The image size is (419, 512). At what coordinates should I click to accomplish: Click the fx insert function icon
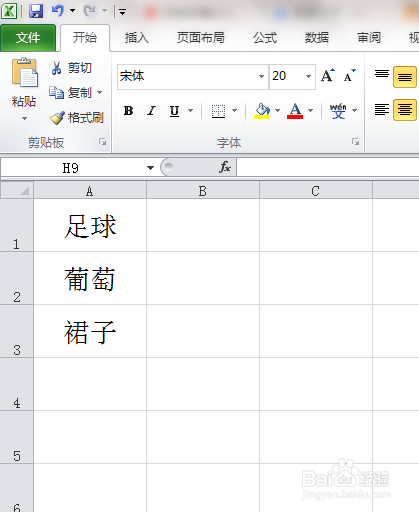pos(225,167)
